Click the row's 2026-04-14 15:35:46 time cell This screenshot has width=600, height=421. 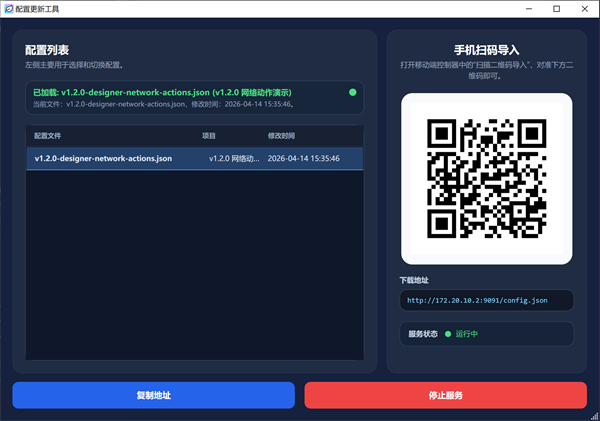coord(303,158)
